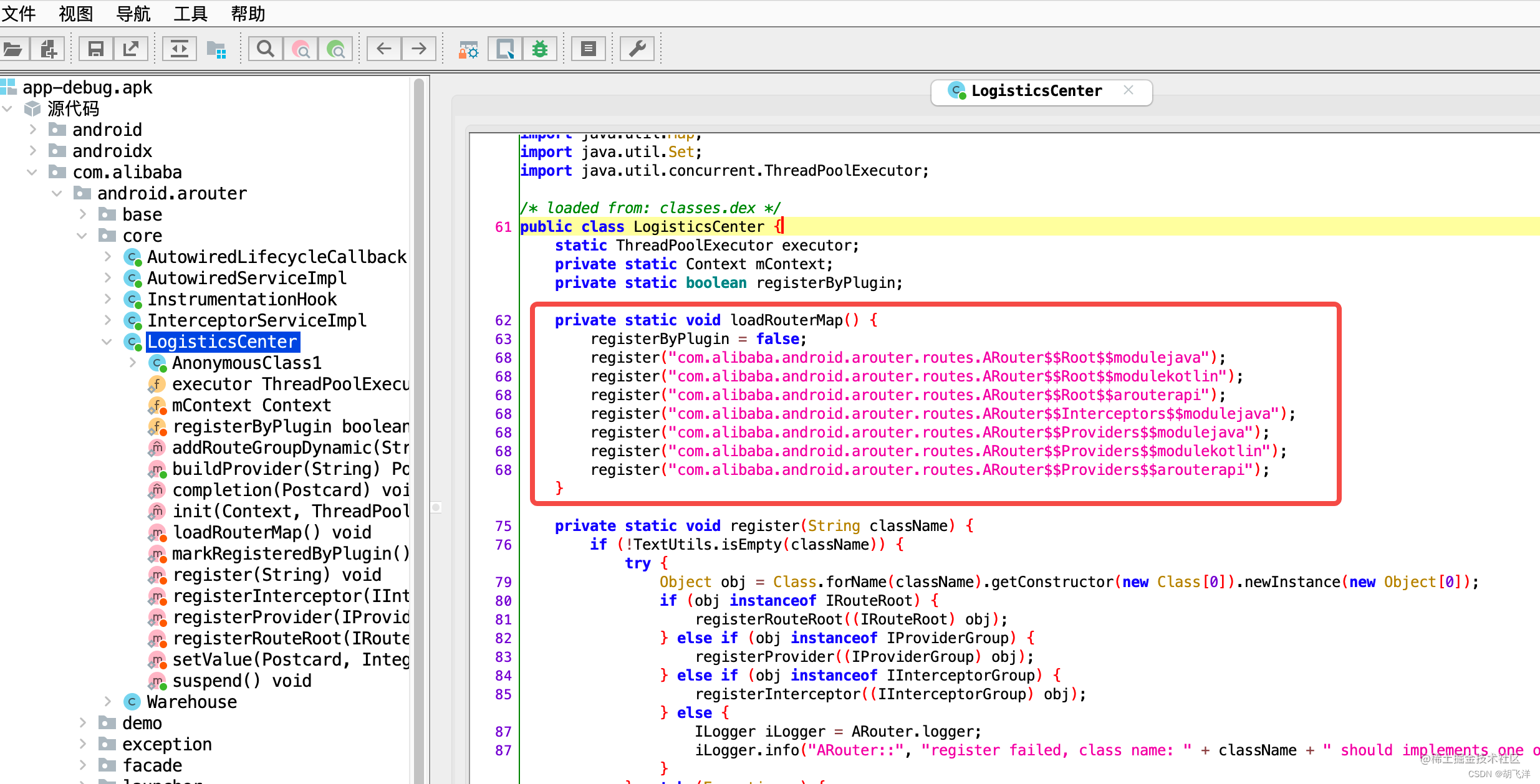The height and width of the screenshot is (784, 1540).
Task: Select the Warehouse class in tree
Action: coord(192,702)
